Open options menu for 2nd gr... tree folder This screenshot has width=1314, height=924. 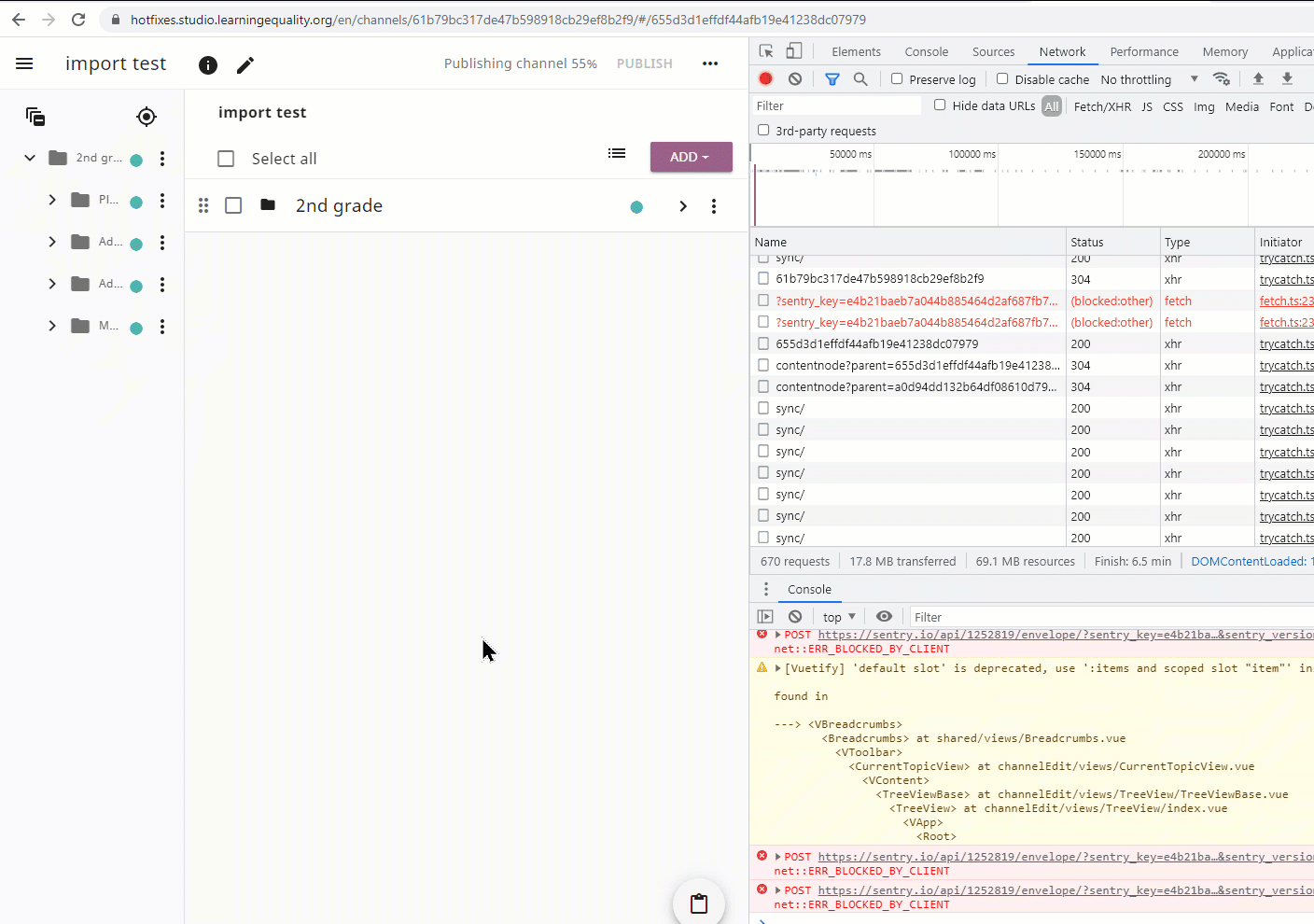pos(162,159)
